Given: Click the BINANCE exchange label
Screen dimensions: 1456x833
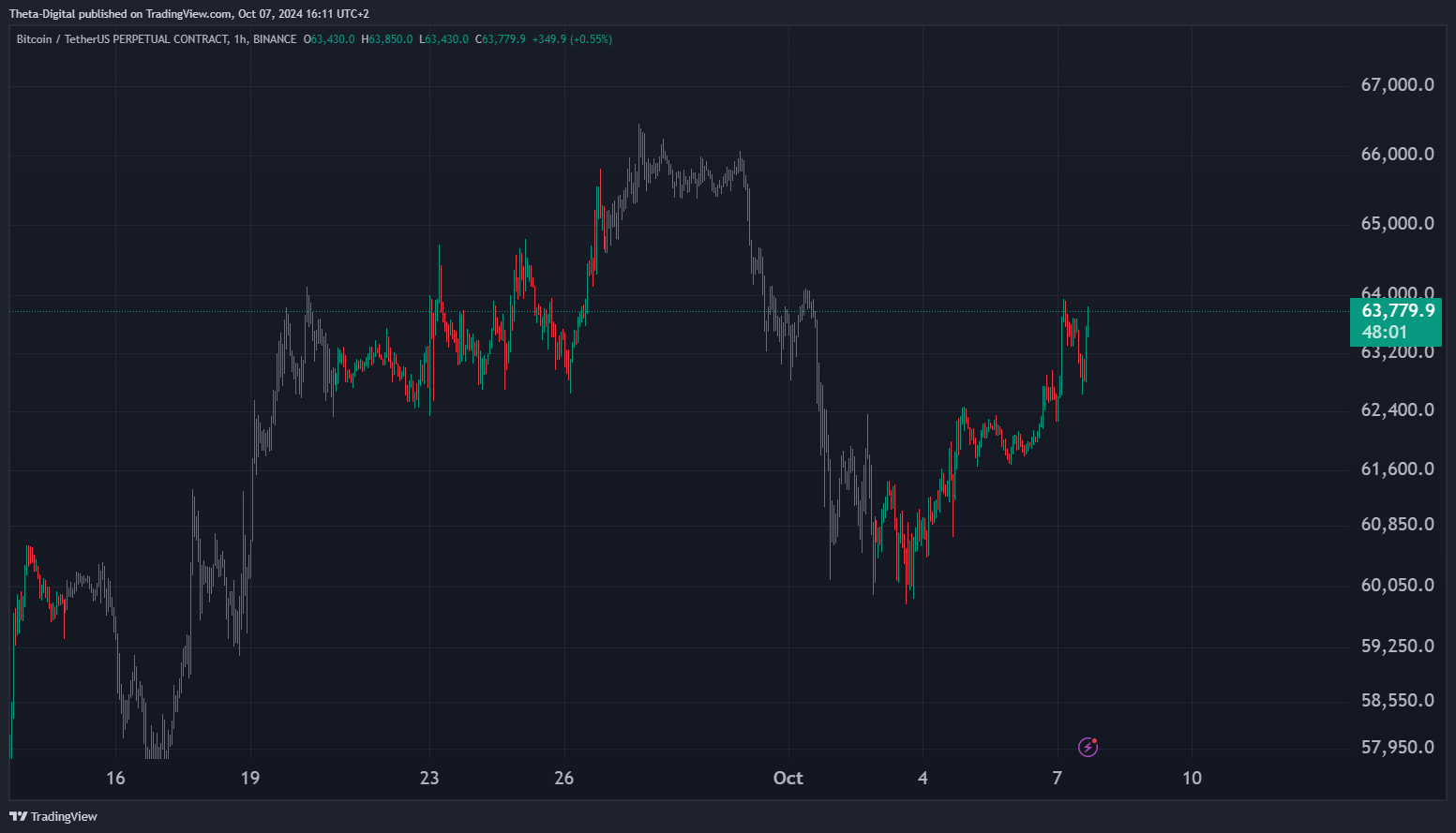Looking at the screenshot, I should [x=275, y=39].
